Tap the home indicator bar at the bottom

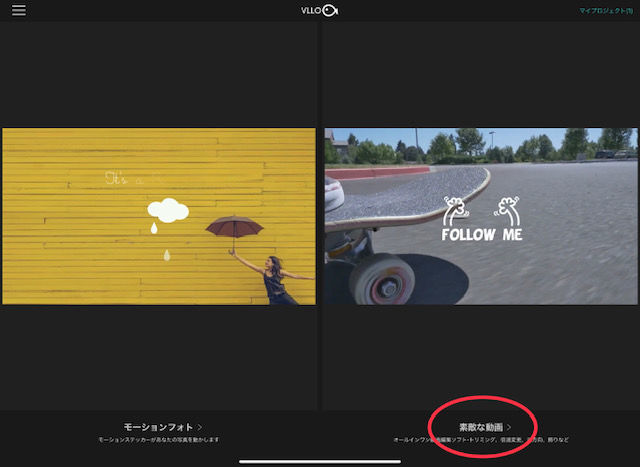(320, 462)
